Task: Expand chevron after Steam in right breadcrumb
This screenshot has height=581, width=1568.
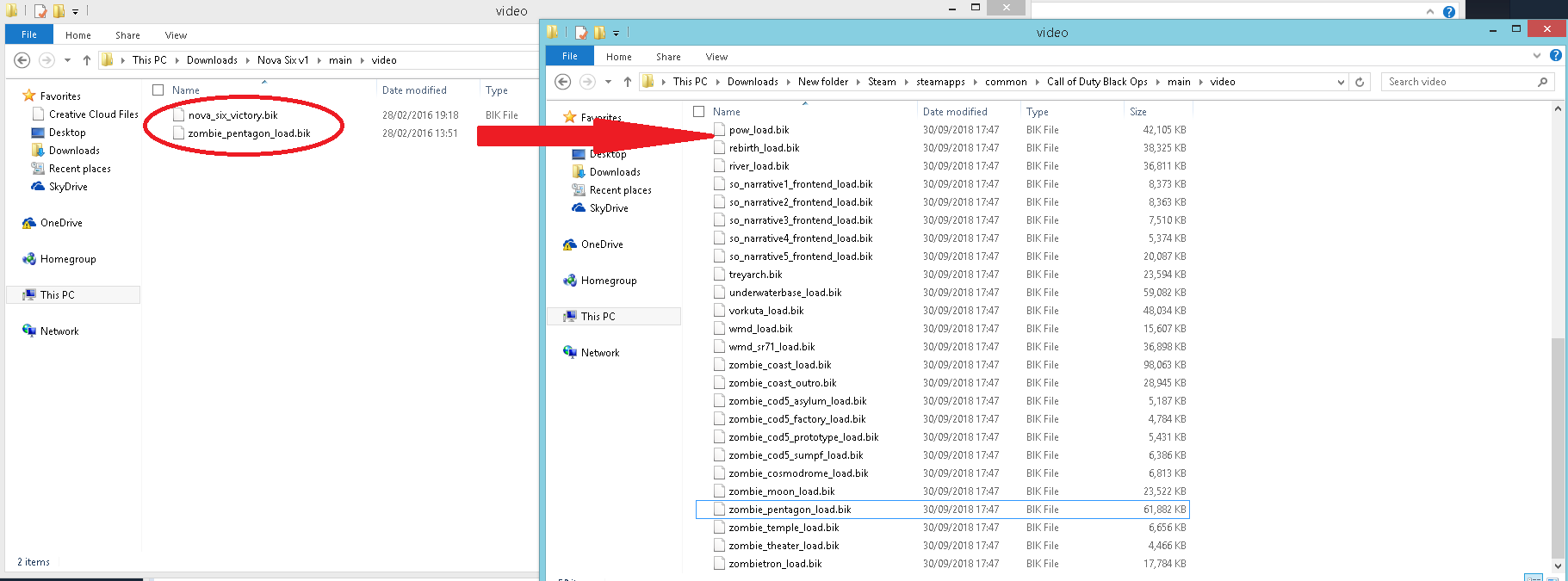Action: point(906,82)
